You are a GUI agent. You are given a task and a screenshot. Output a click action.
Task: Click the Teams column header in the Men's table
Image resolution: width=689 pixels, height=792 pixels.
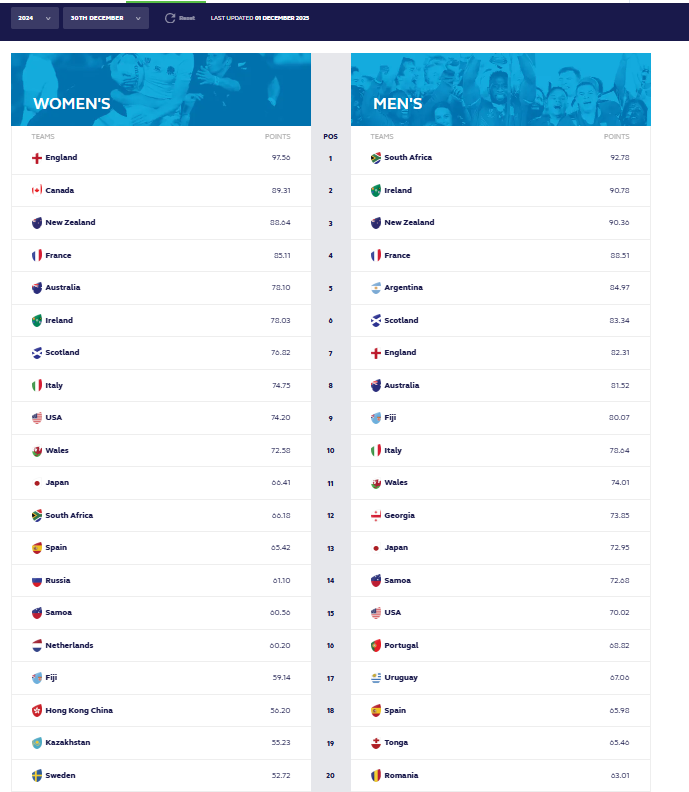[382, 136]
